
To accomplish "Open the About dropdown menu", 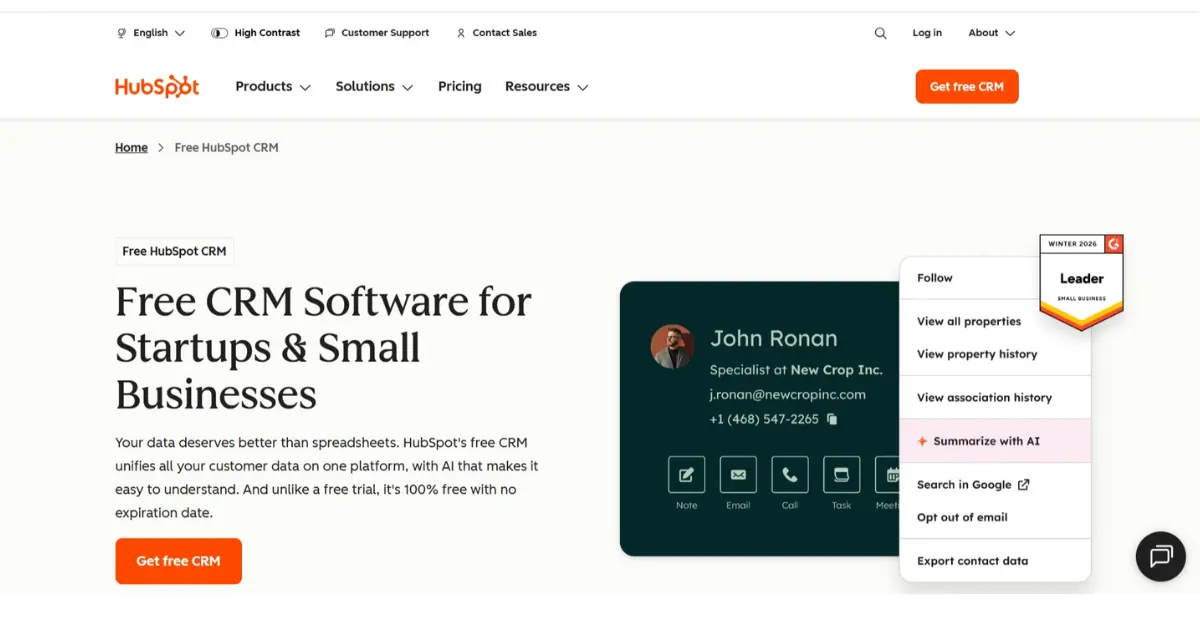I will pyautogui.click(x=992, y=33).
